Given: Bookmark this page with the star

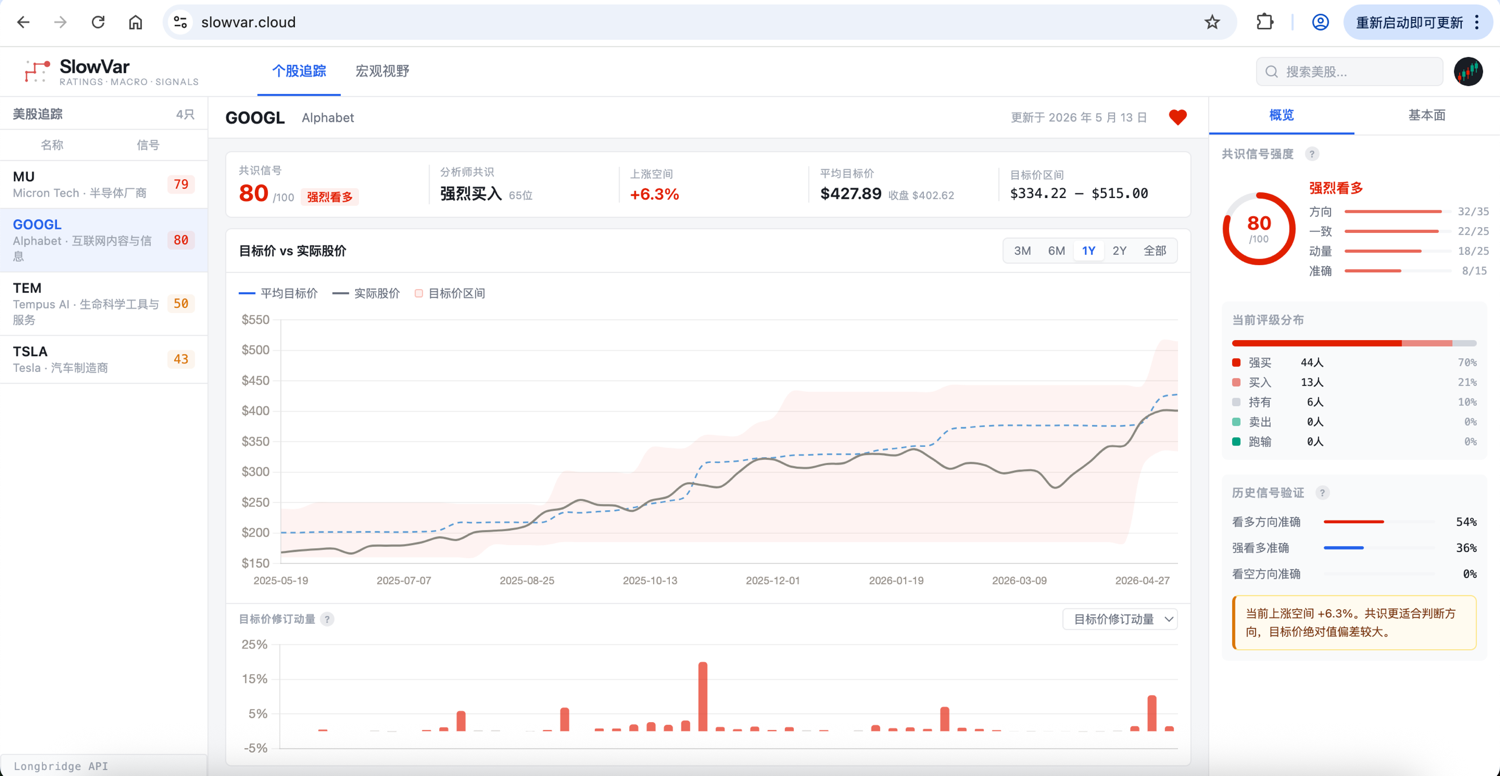Looking at the screenshot, I should pyautogui.click(x=1212, y=22).
